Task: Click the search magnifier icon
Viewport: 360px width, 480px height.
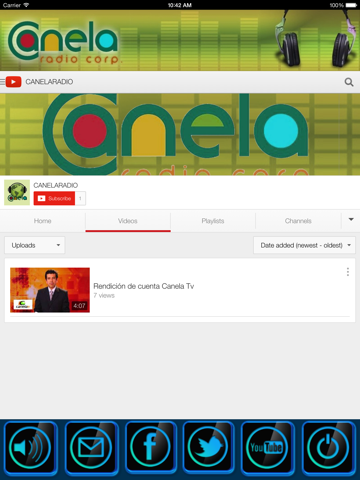Action: (x=349, y=82)
